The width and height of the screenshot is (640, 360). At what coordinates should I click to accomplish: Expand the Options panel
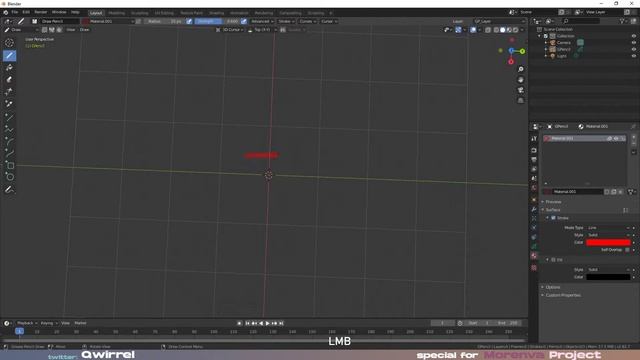[553, 287]
